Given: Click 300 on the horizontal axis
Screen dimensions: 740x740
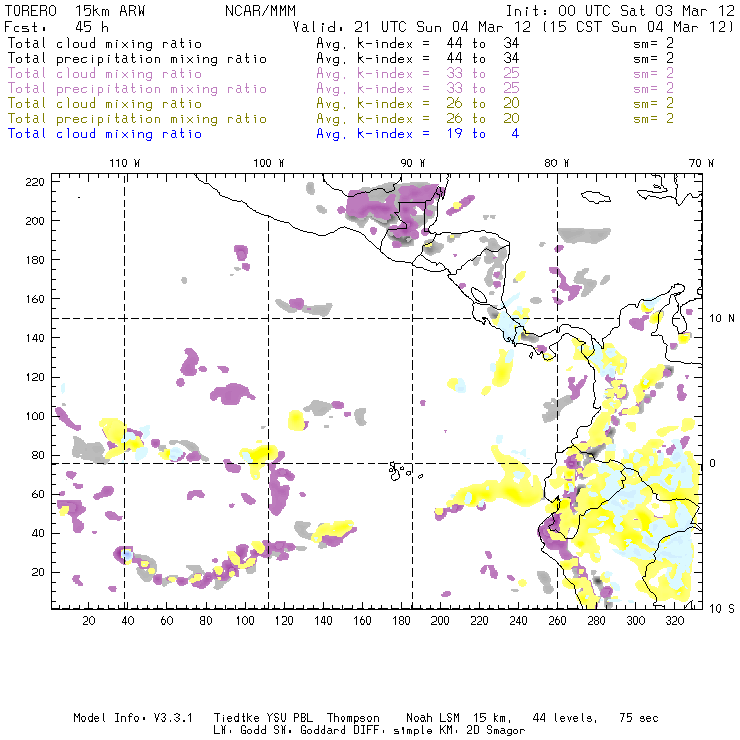Looking at the screenshot, I should (x=636, y=621).
